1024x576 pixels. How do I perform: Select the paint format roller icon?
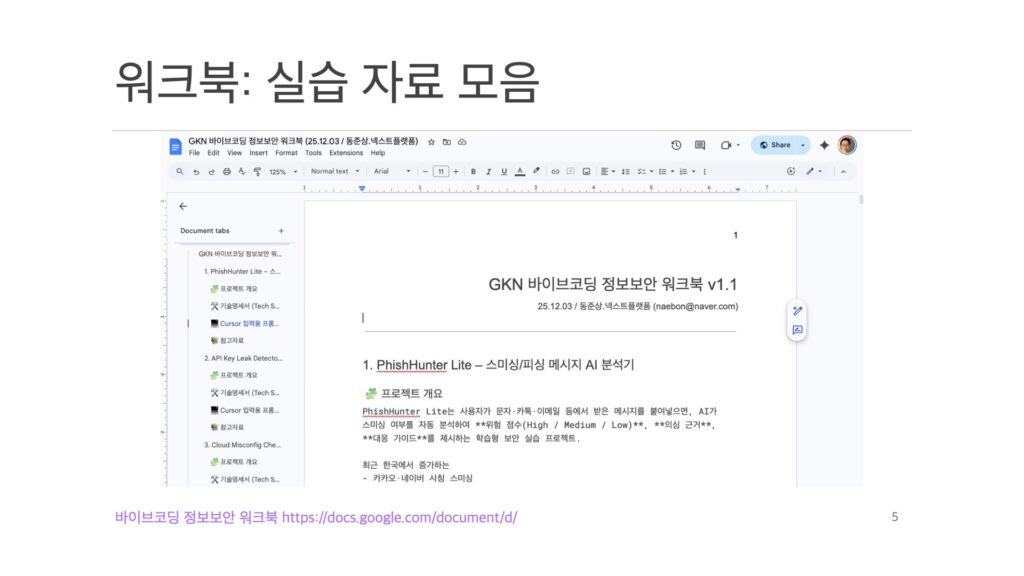258,171
